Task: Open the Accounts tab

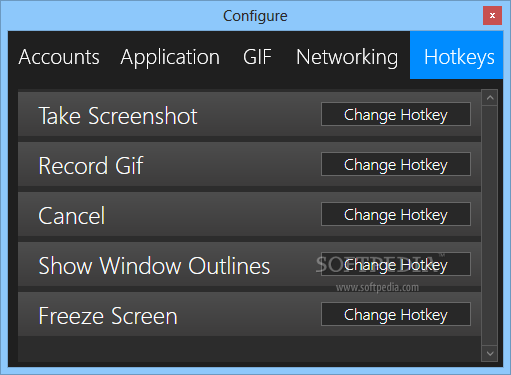Action: coord(59,57)
